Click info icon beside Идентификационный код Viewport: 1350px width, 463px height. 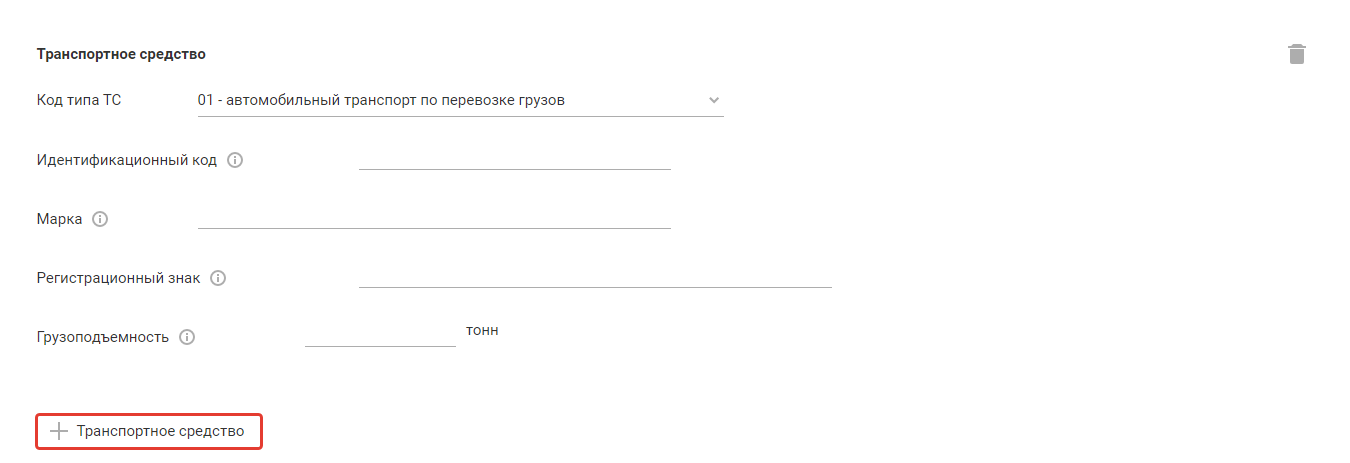pyautogui.click(x=235, y=160)
